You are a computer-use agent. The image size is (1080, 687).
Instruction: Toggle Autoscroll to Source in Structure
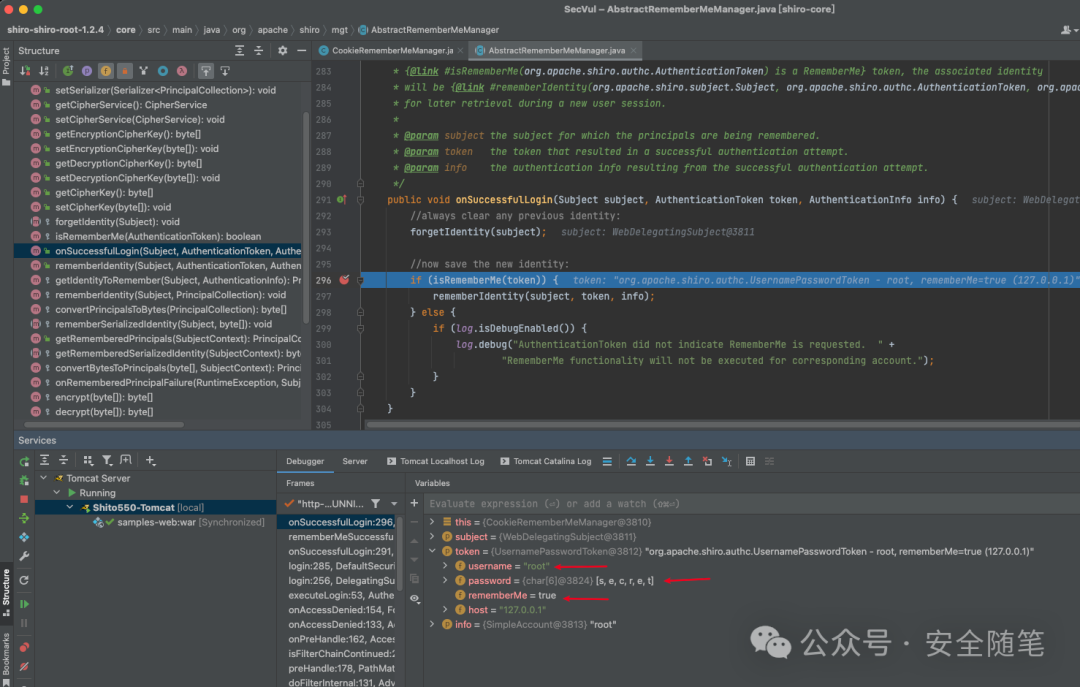[205, 70]
